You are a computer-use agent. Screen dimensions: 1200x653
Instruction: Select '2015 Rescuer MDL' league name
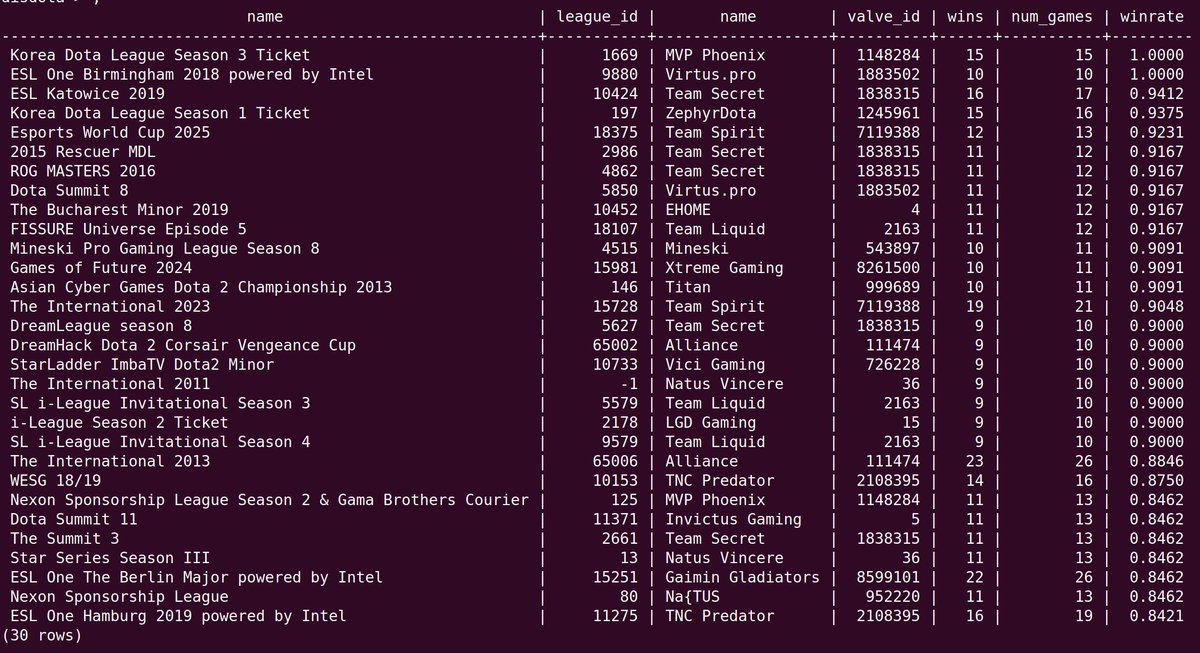[83, 152]
